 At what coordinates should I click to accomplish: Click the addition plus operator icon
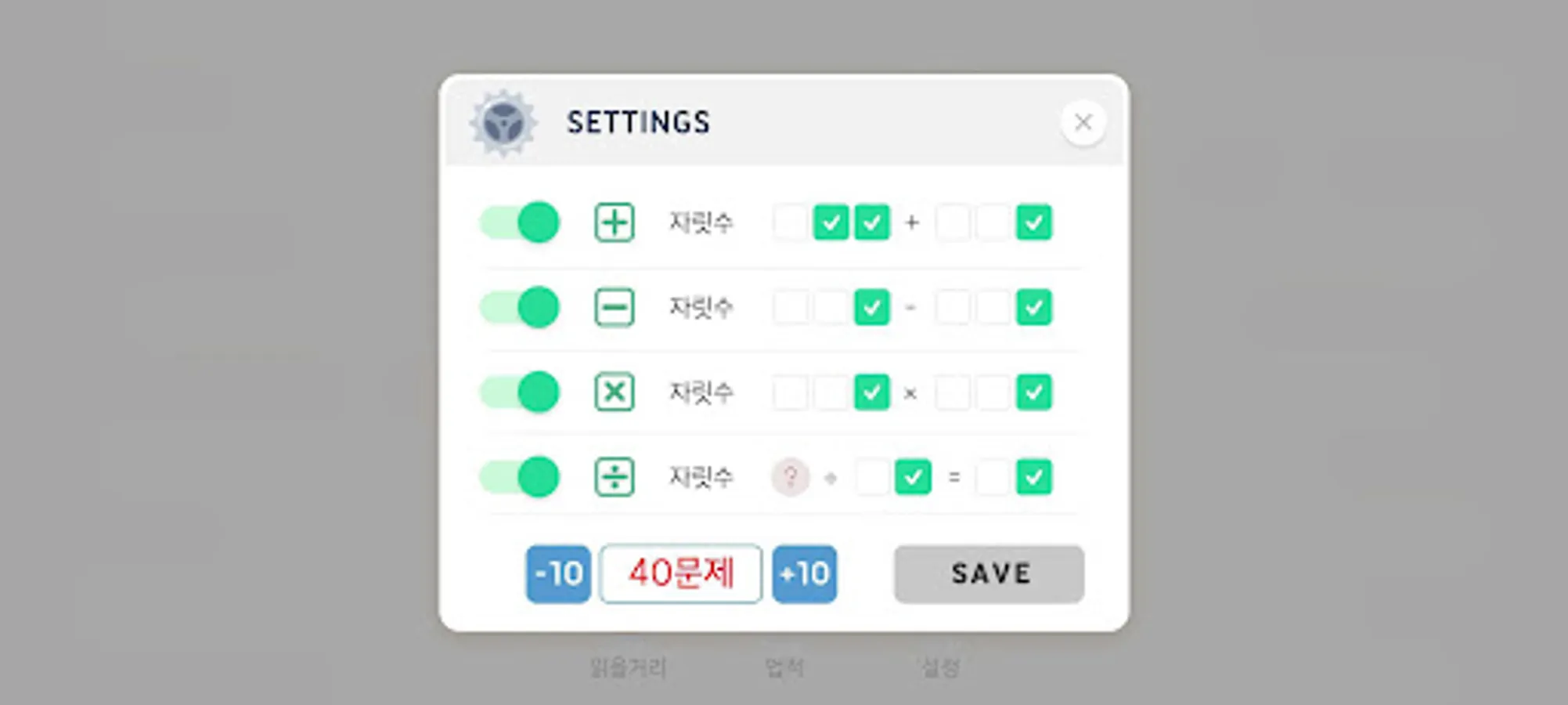(615, 222)
